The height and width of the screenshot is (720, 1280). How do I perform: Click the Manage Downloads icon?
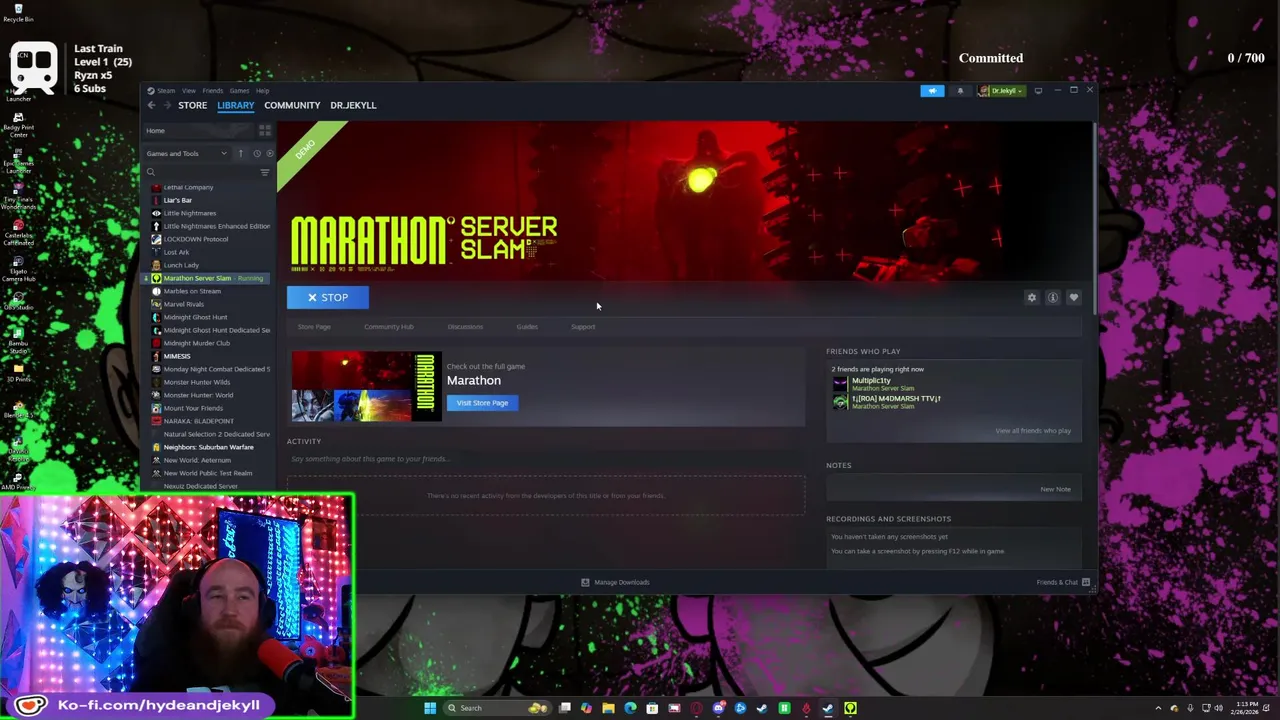[x=586, y=582]
